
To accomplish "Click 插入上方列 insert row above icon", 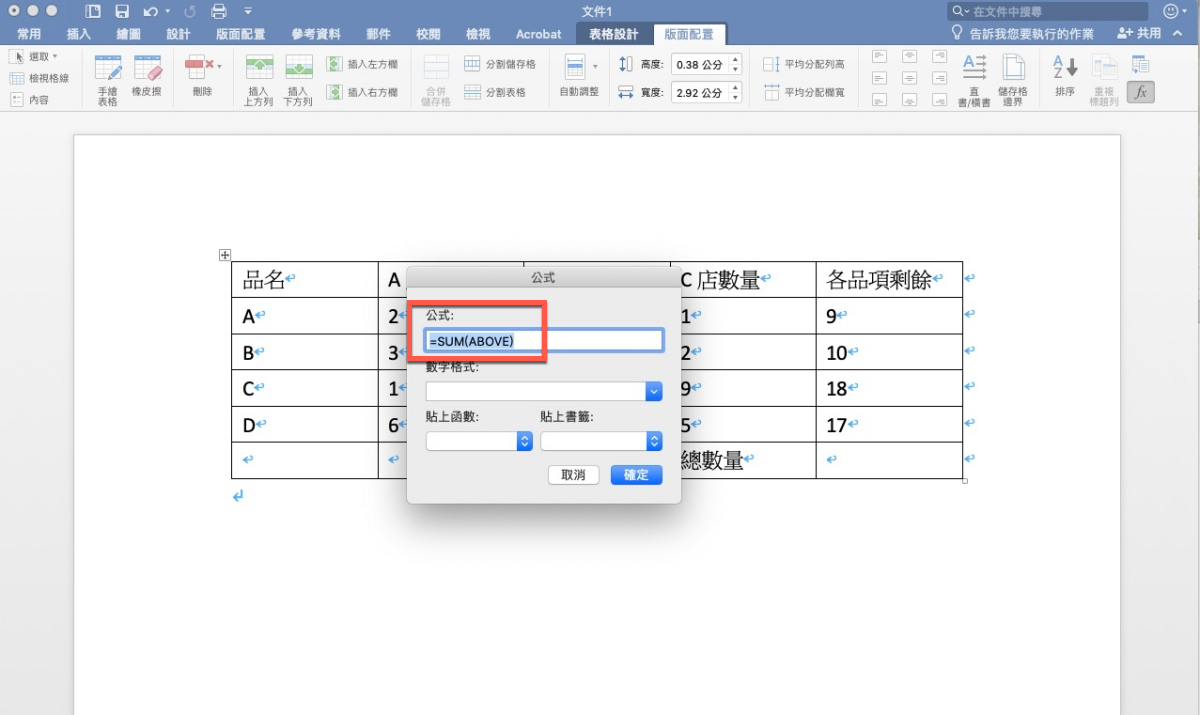I will tap(259, 80).
